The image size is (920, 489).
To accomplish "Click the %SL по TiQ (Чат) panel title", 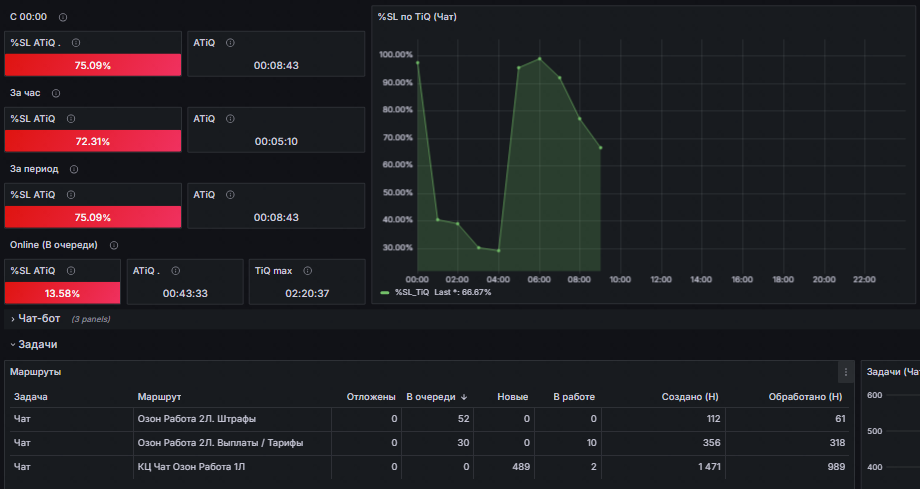I will point(417,17).
